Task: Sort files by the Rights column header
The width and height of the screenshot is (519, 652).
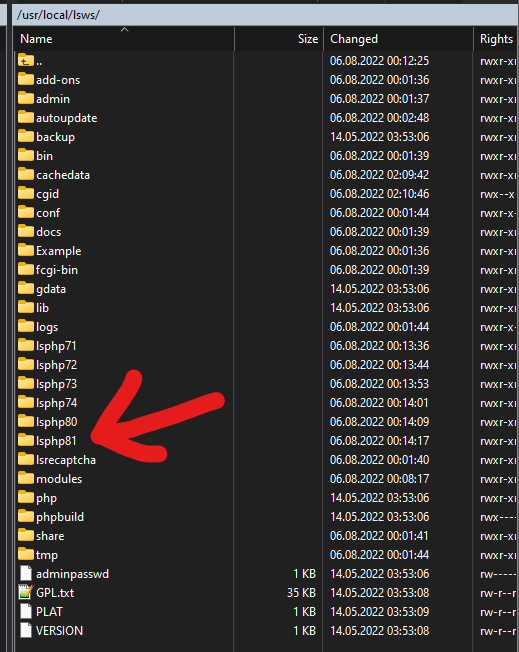Action: [x=496, y=39]
